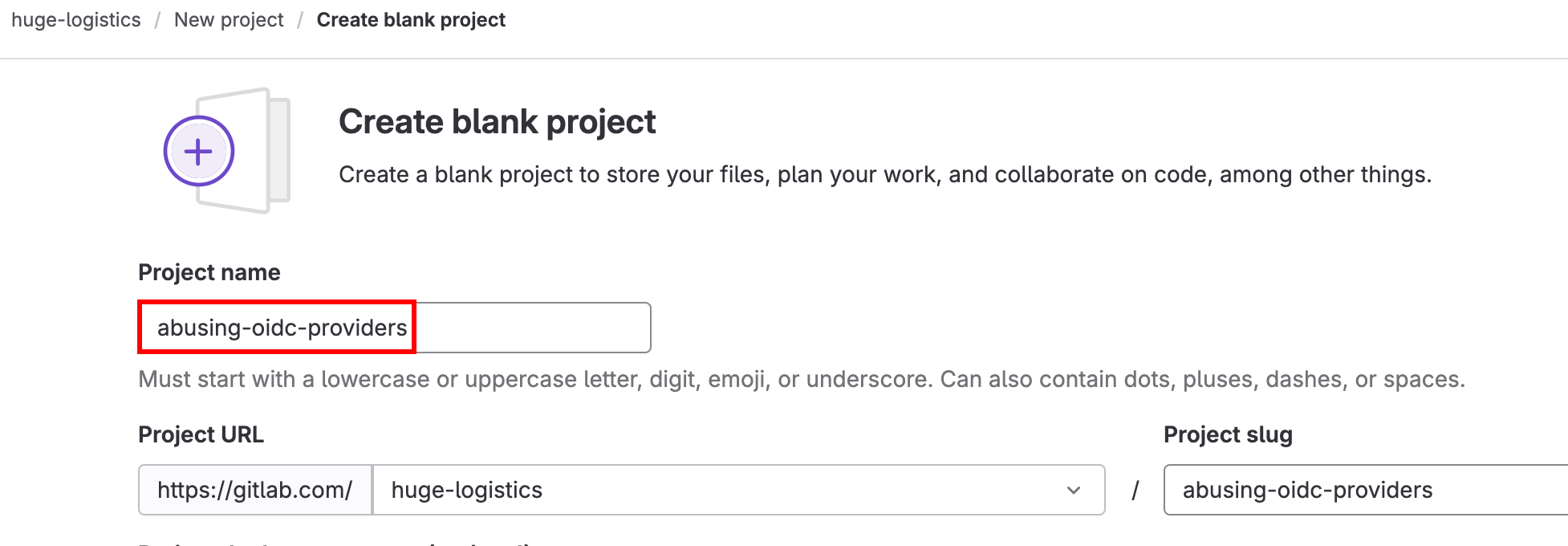Click the highlighted abusing-oidc-providers name text
Screen dimensions: 1568x546
click(282, 327)
